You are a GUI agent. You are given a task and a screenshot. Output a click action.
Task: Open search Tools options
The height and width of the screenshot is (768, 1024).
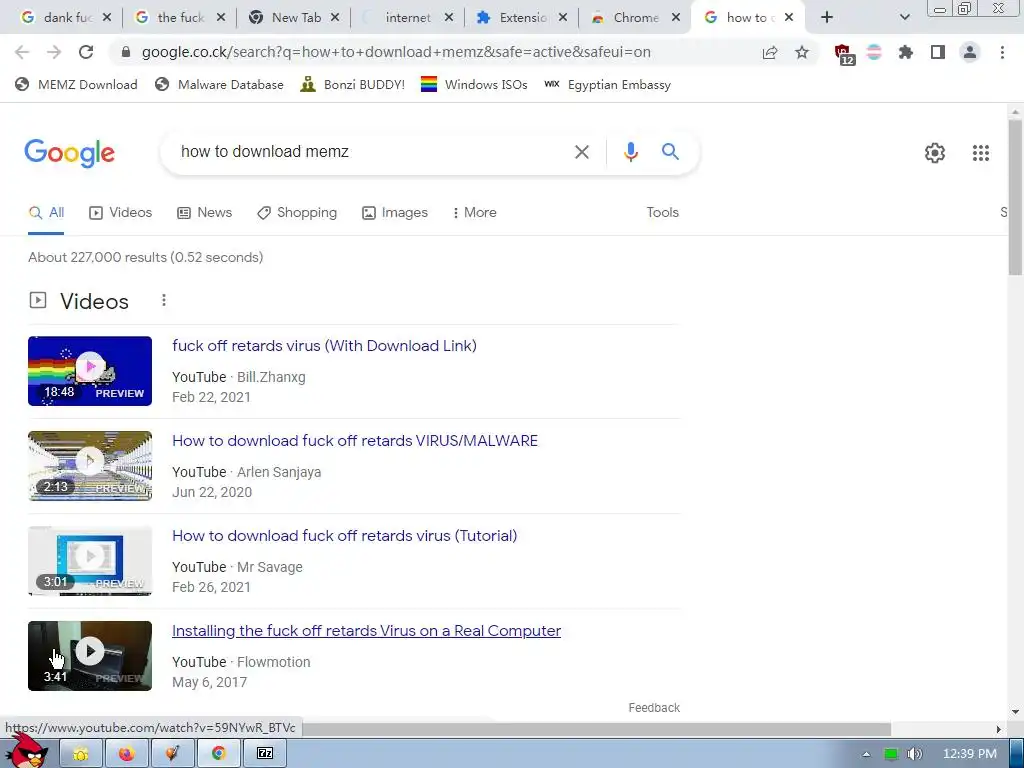[662, 213]
